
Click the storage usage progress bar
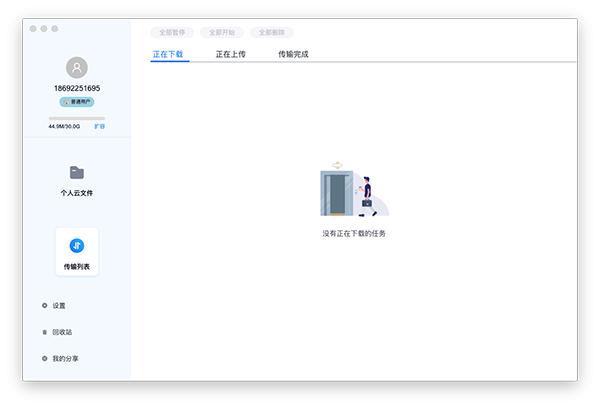point(77,119)
